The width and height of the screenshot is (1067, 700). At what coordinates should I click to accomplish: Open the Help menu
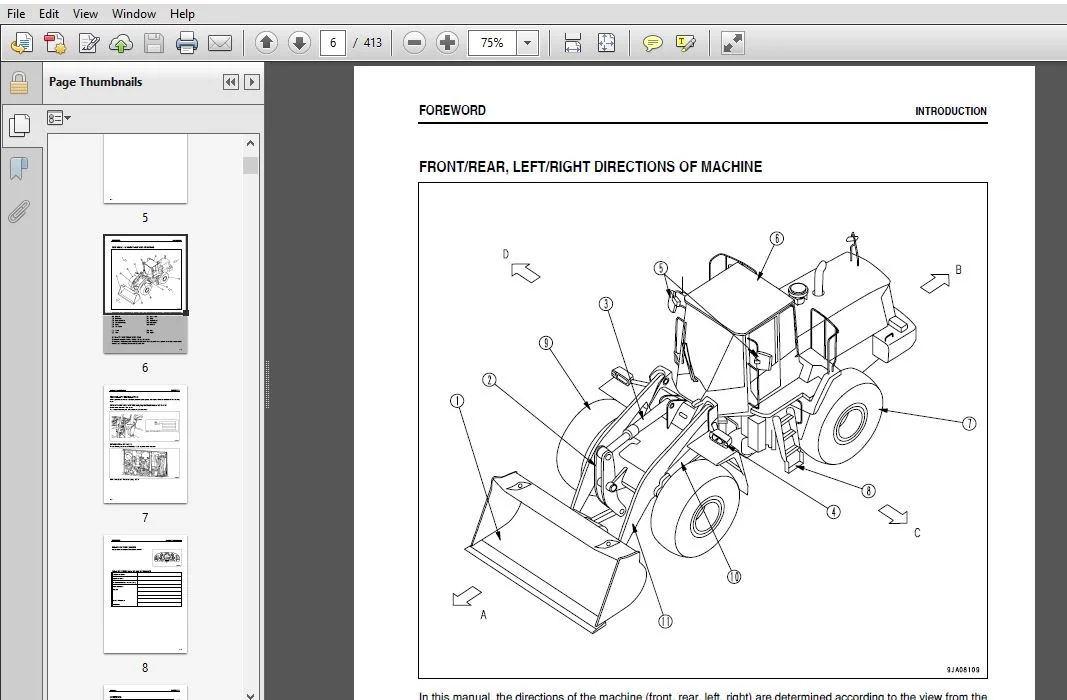[x=182, y=14]
